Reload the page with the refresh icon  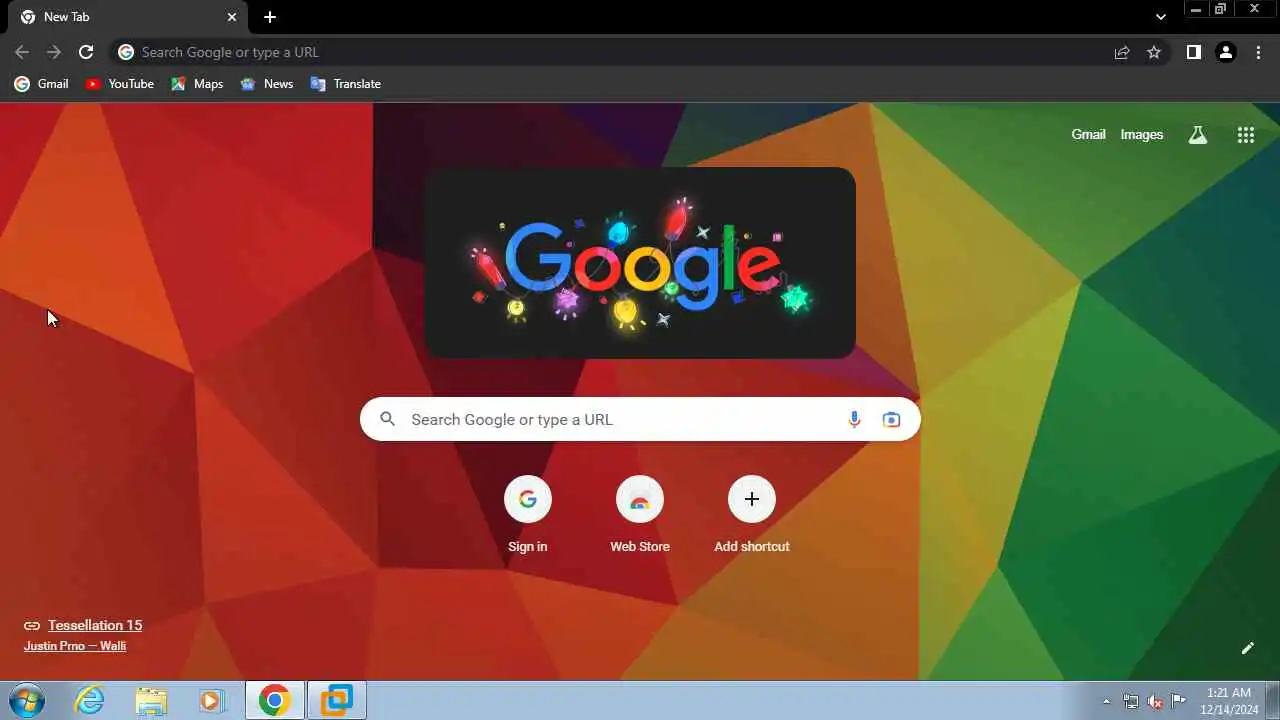tap(86, 52)
